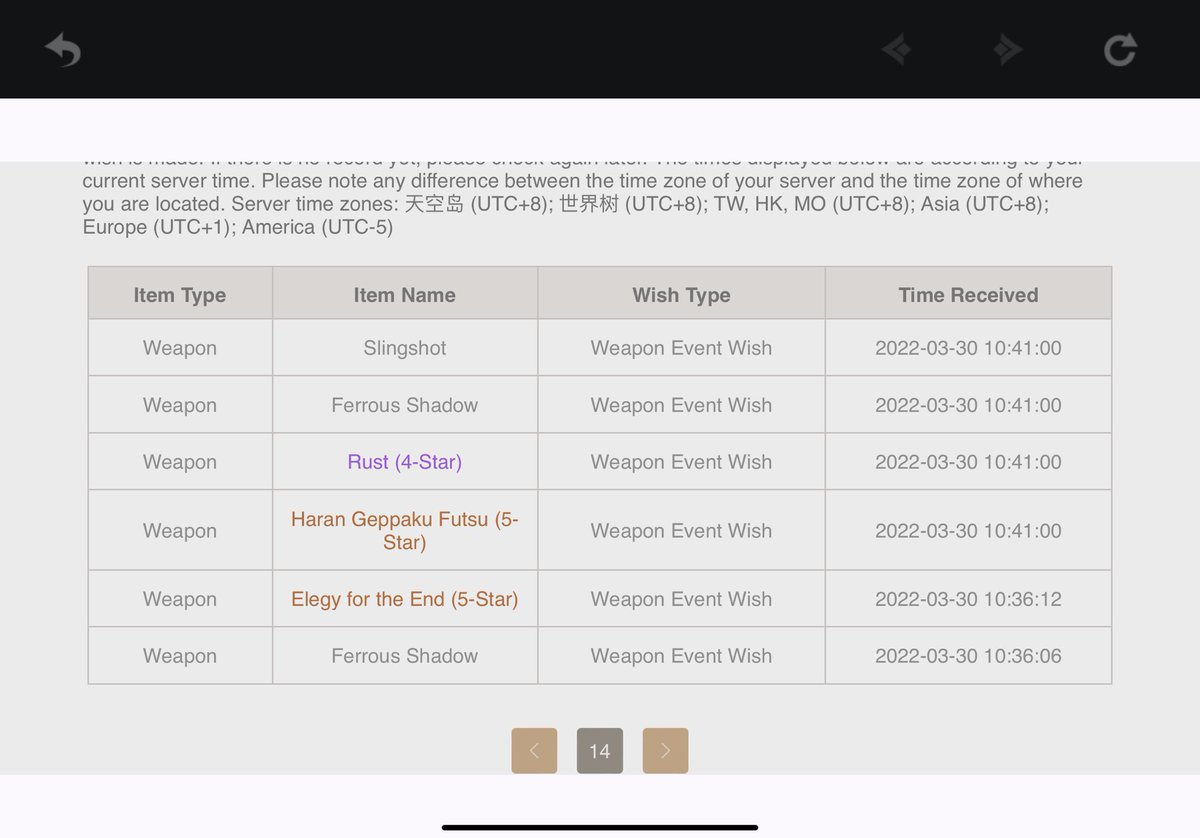Select Rust (4-Star) item name
The image size is (1200, 838).
tap(405, 462)
